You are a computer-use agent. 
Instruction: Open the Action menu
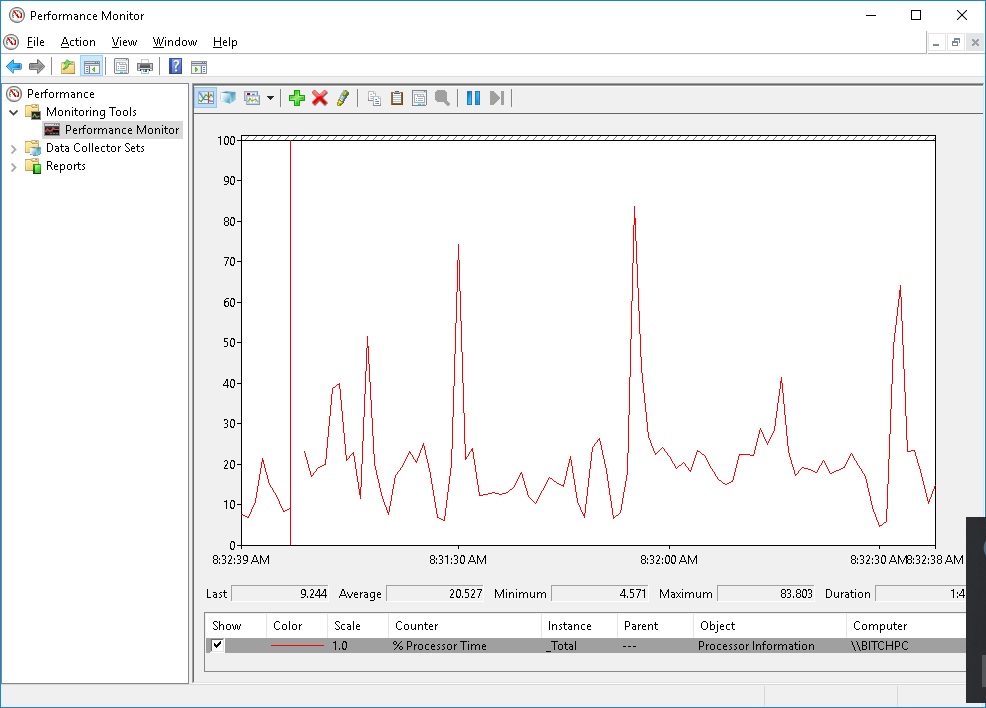pos(78,42)
